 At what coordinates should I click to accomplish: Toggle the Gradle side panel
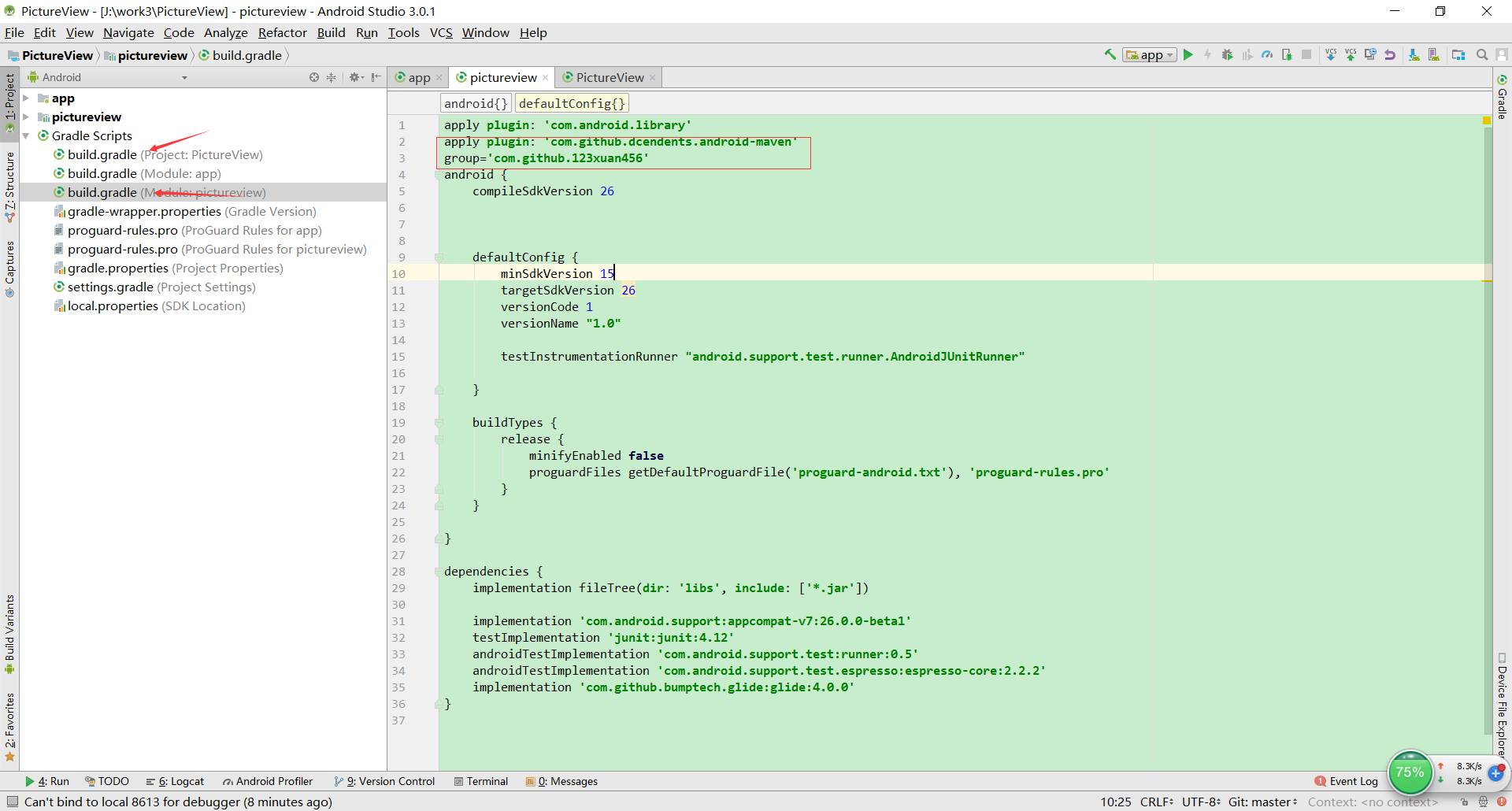[1503, 97]
